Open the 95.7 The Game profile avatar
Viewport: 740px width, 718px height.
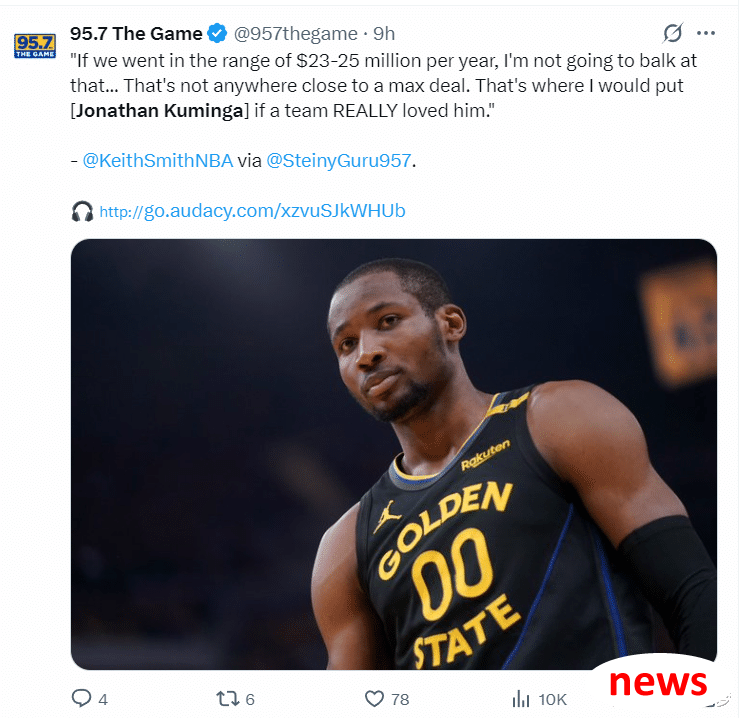click(35, 46)
